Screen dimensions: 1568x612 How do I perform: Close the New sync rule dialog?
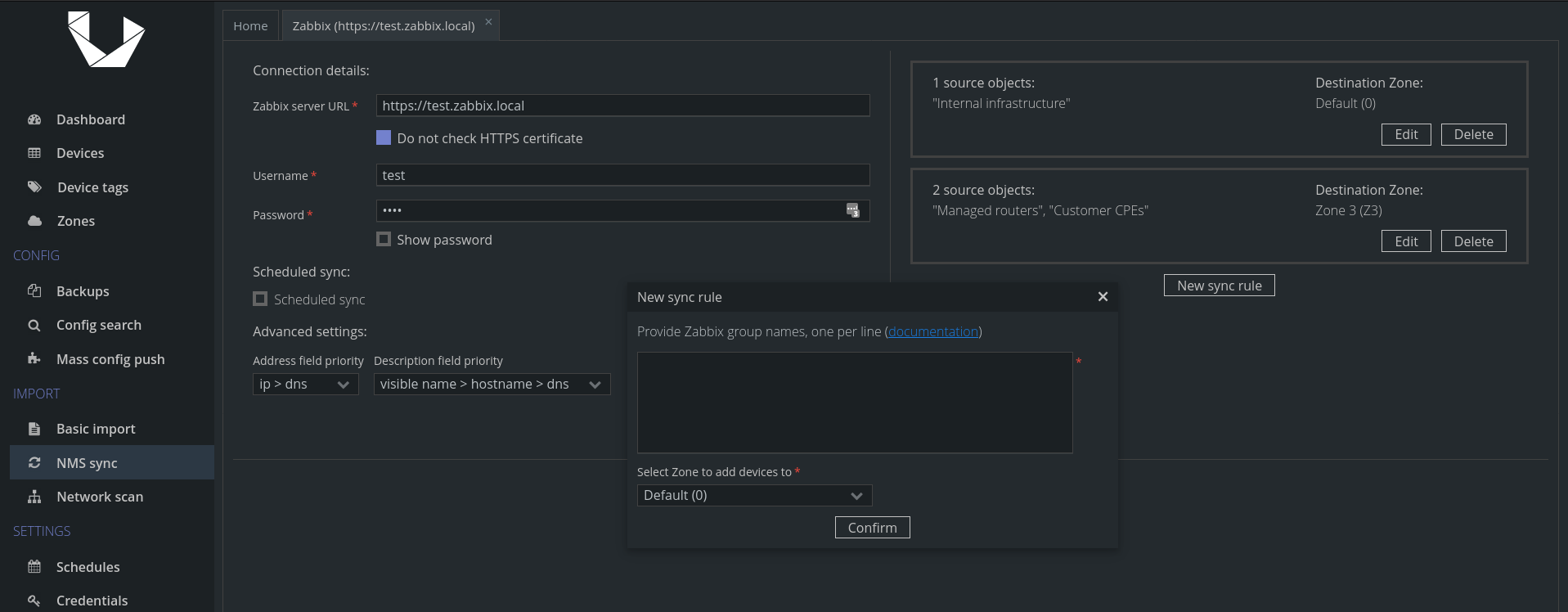(1103, 297)
